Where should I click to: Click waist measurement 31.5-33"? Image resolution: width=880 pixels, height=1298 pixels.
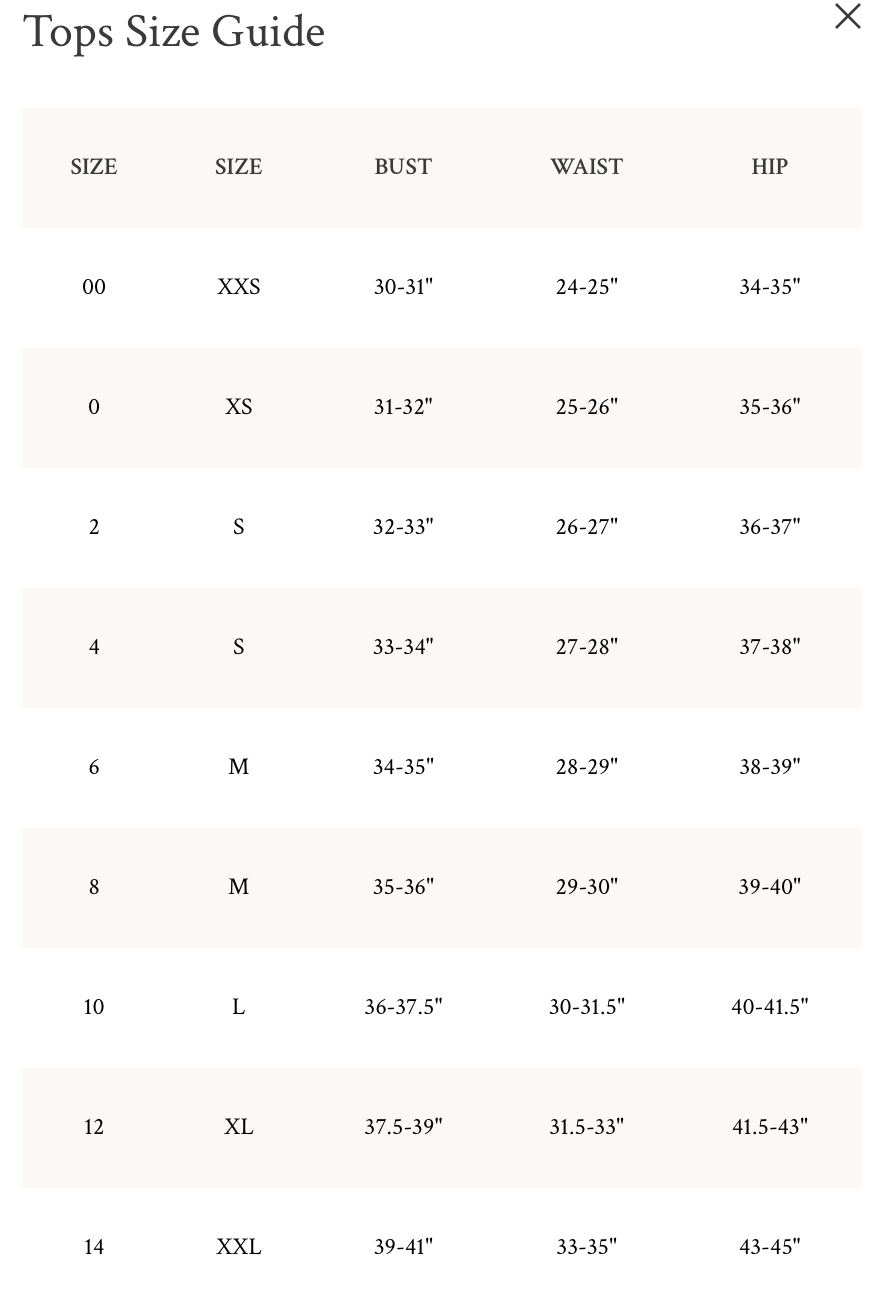click(x=586, y=1127)
